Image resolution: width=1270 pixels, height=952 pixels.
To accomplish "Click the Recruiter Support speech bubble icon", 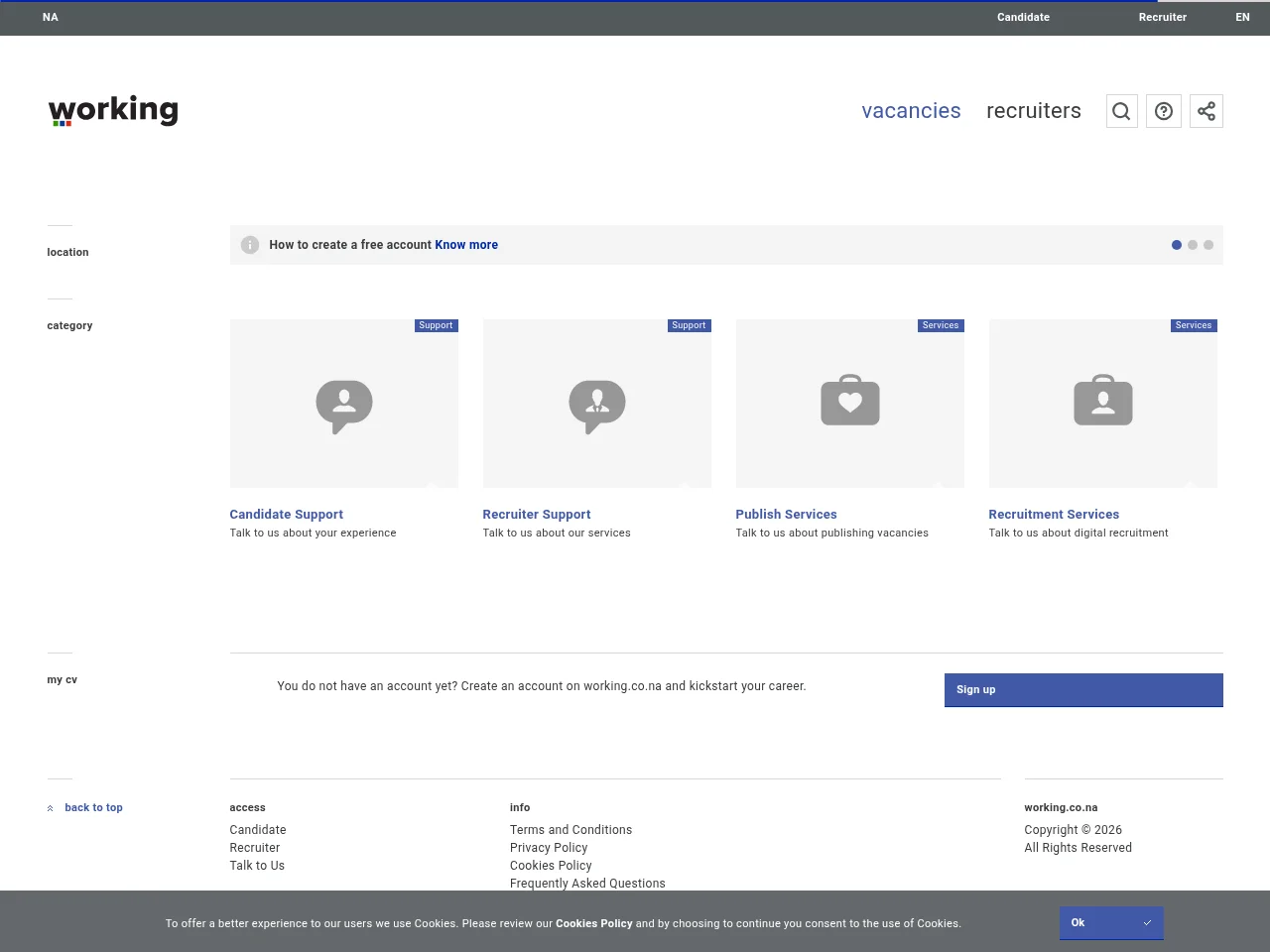I will coord(597,406).
